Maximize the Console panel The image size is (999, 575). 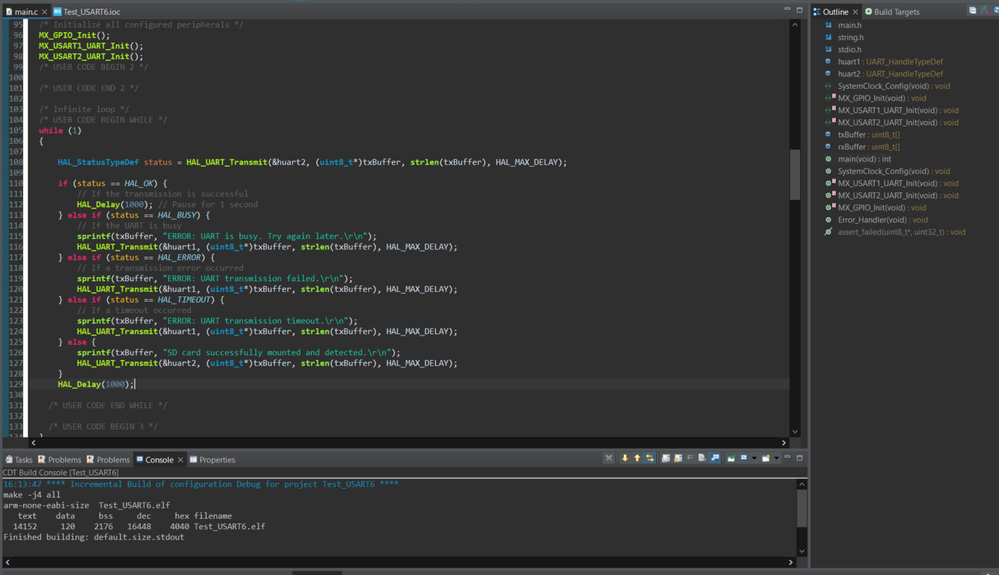[x=800, y=458]
